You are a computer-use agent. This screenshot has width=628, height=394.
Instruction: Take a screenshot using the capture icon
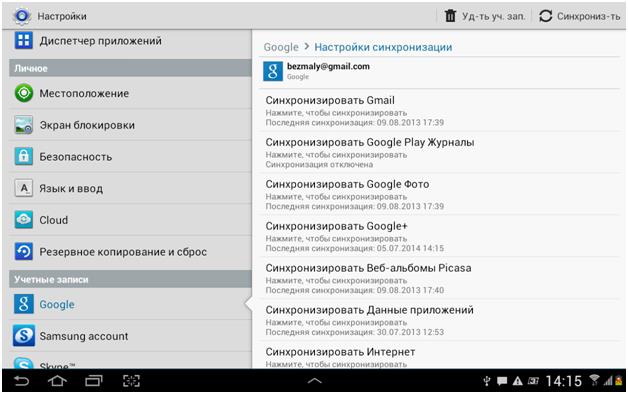pos(131,381)
